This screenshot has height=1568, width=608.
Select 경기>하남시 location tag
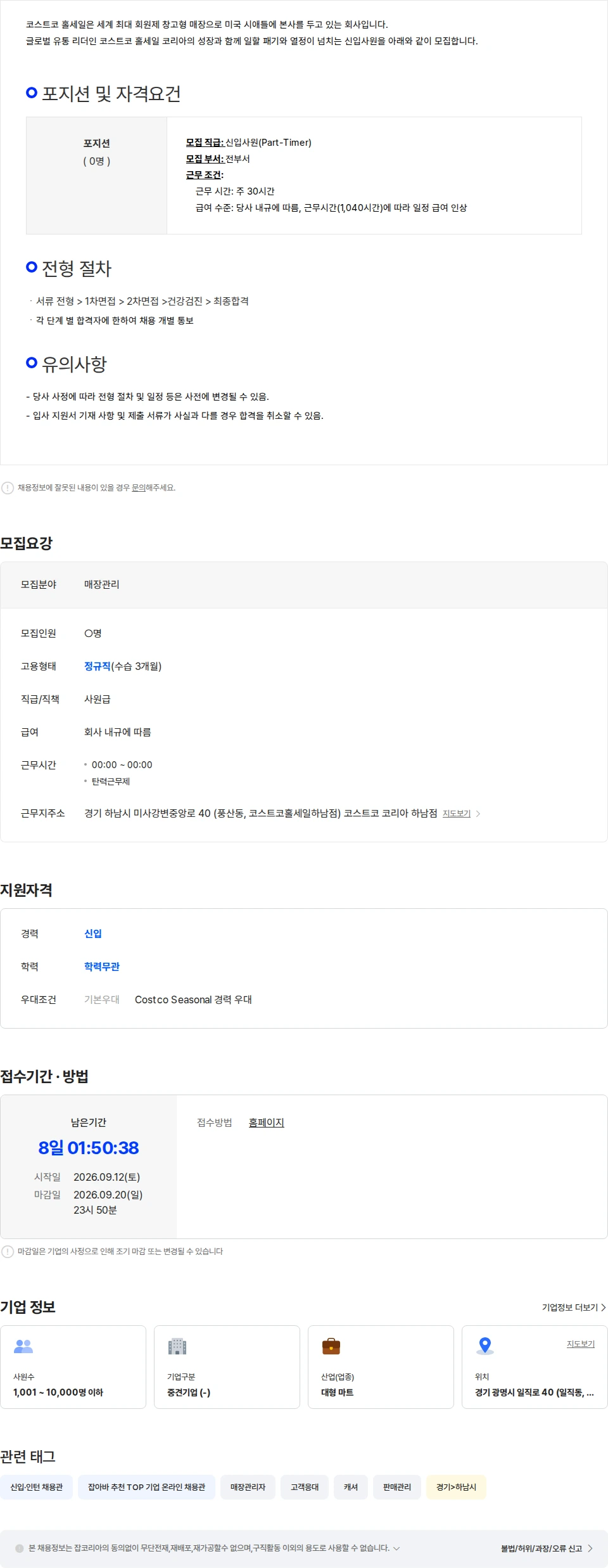(456, 1487)
